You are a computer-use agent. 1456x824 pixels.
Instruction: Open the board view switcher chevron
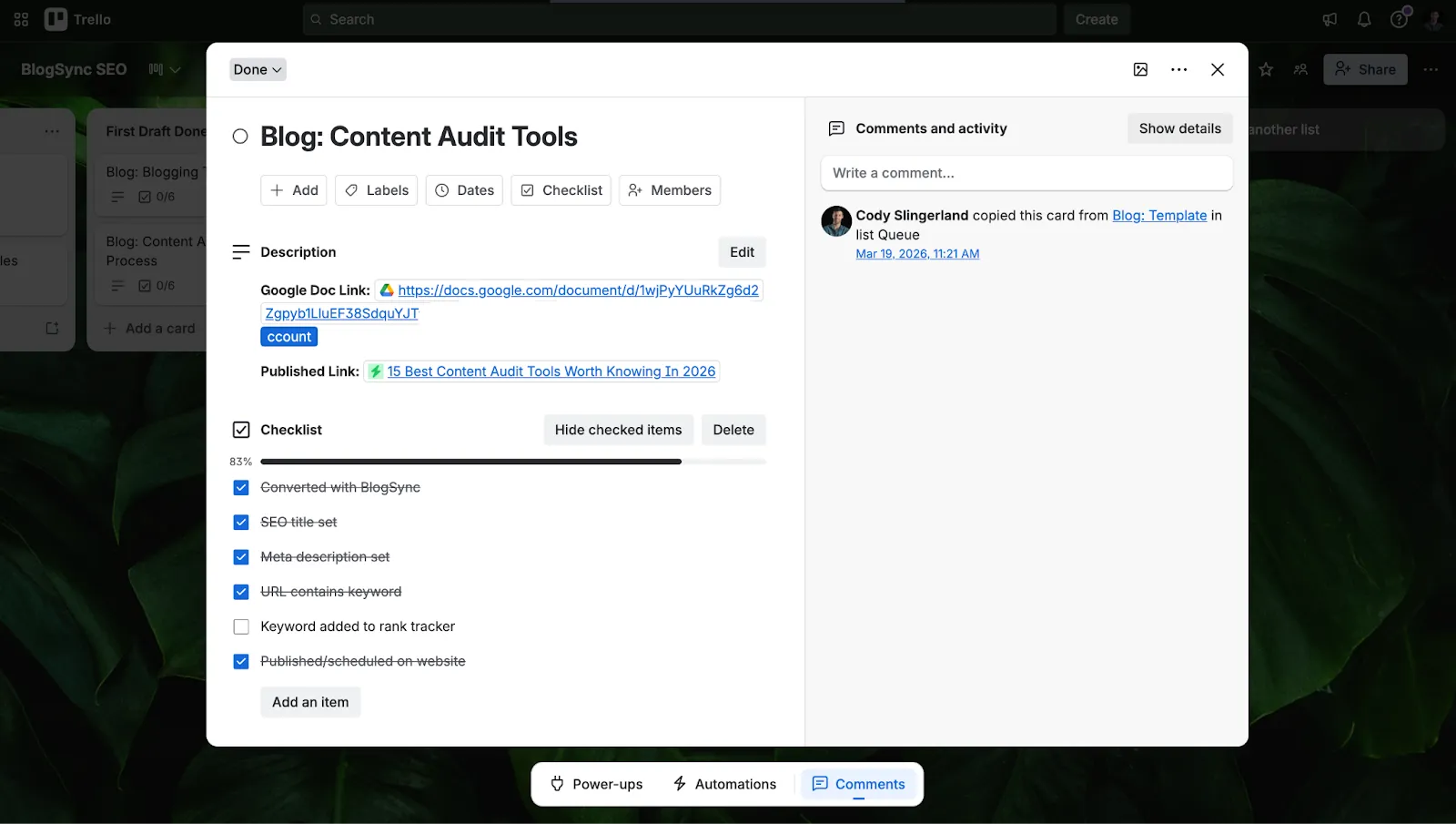coord(177,68)
